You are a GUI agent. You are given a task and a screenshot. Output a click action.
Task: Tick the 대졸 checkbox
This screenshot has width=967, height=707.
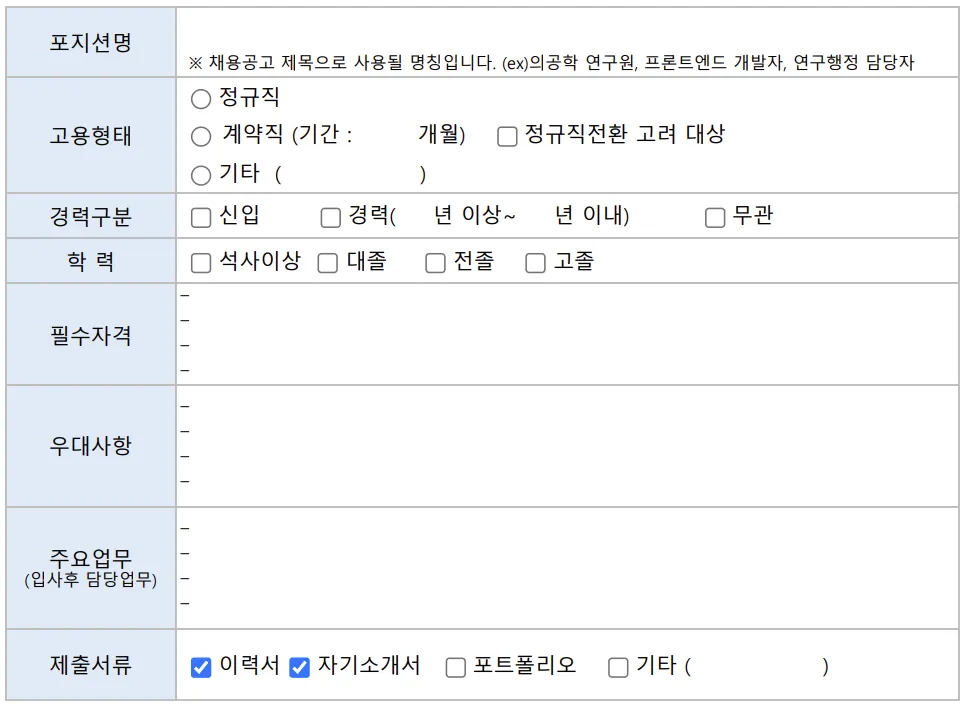click(x=328, y=263)
